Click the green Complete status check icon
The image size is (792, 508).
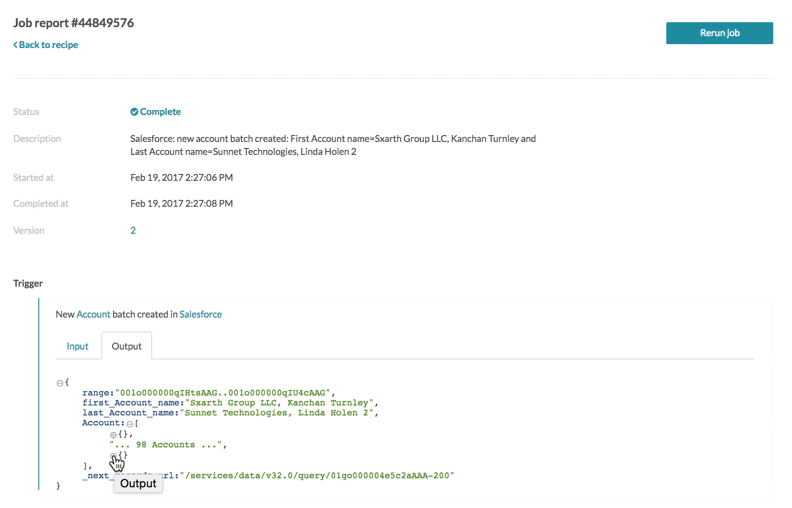tap(135, 112)
